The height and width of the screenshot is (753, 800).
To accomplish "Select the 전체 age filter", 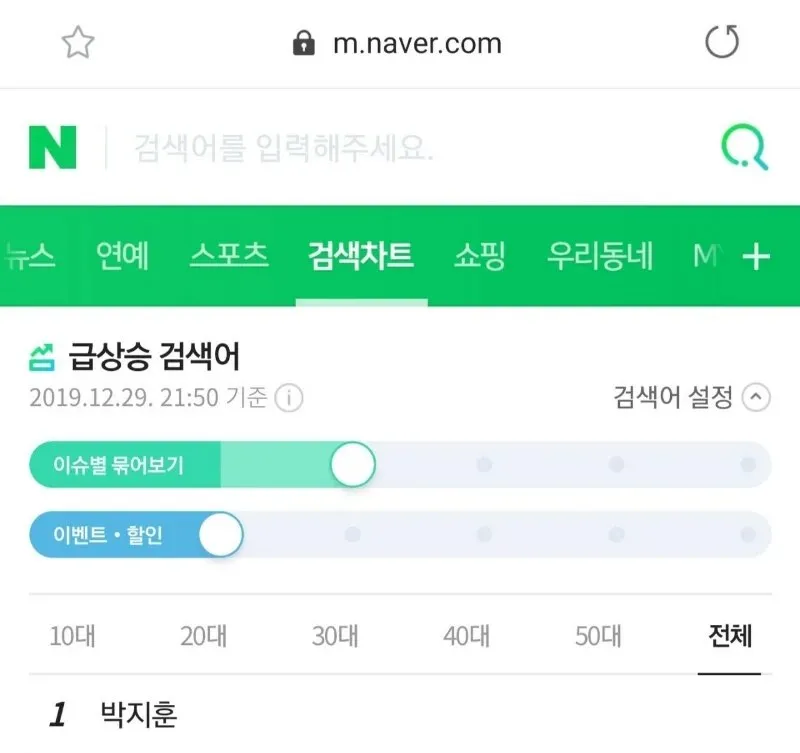I will [729, 635].
